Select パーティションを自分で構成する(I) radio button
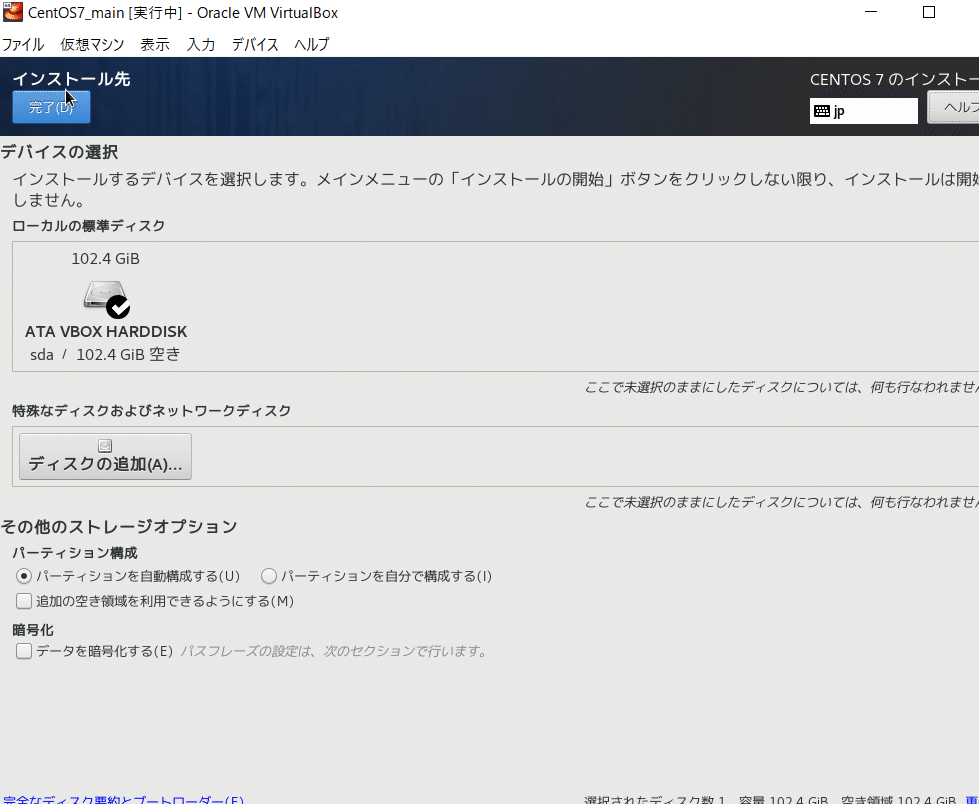 pos(268,576)
